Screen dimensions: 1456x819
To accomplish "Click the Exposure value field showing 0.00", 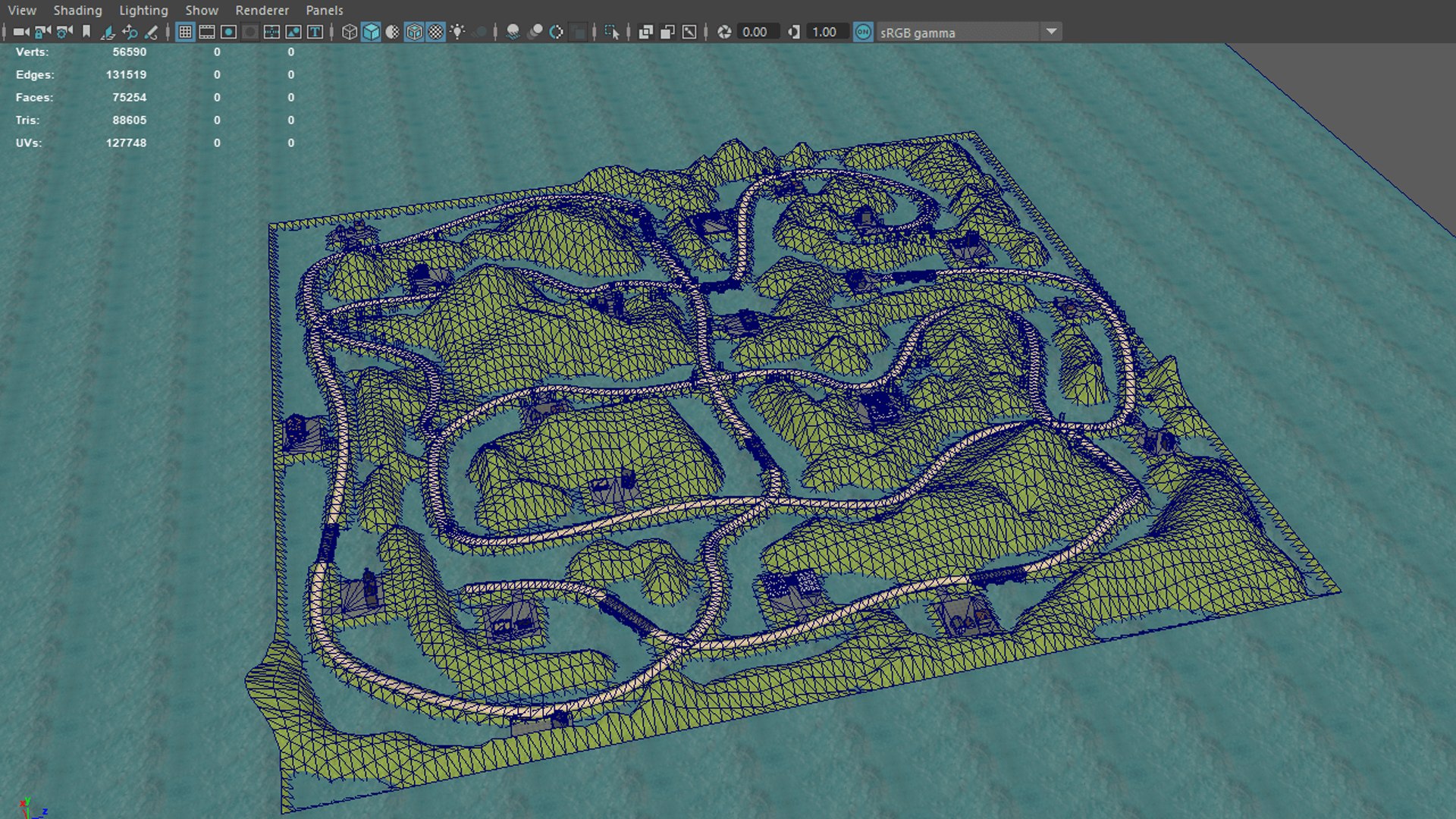I will click(756, 32).
